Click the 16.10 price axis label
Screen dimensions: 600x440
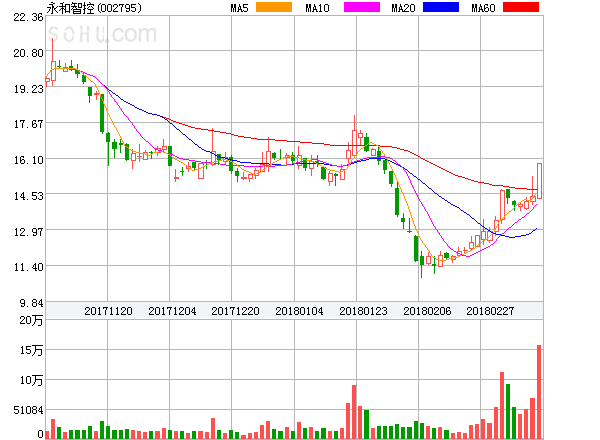click(28, 160)
